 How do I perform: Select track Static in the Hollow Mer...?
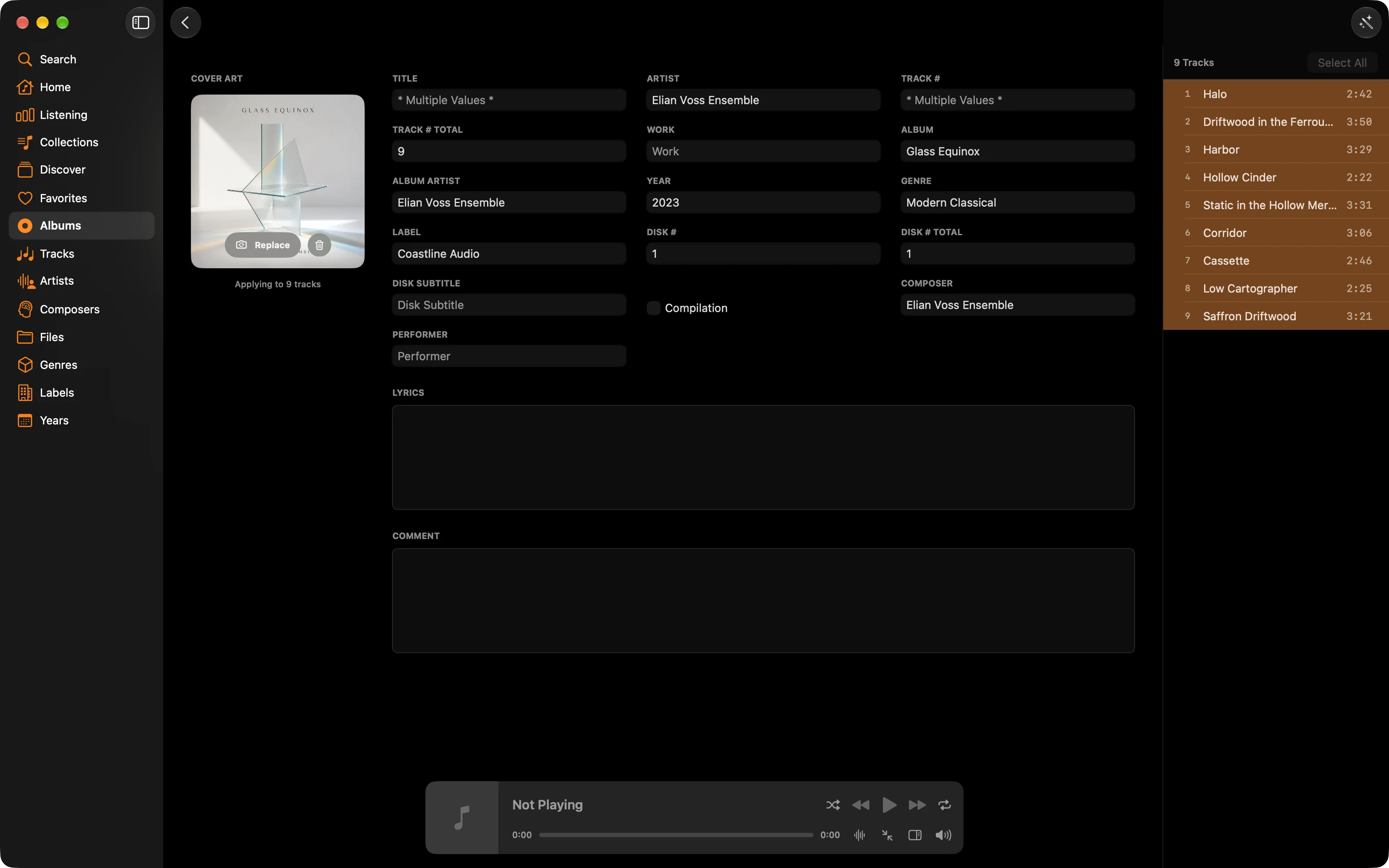tap(1275, 205)
